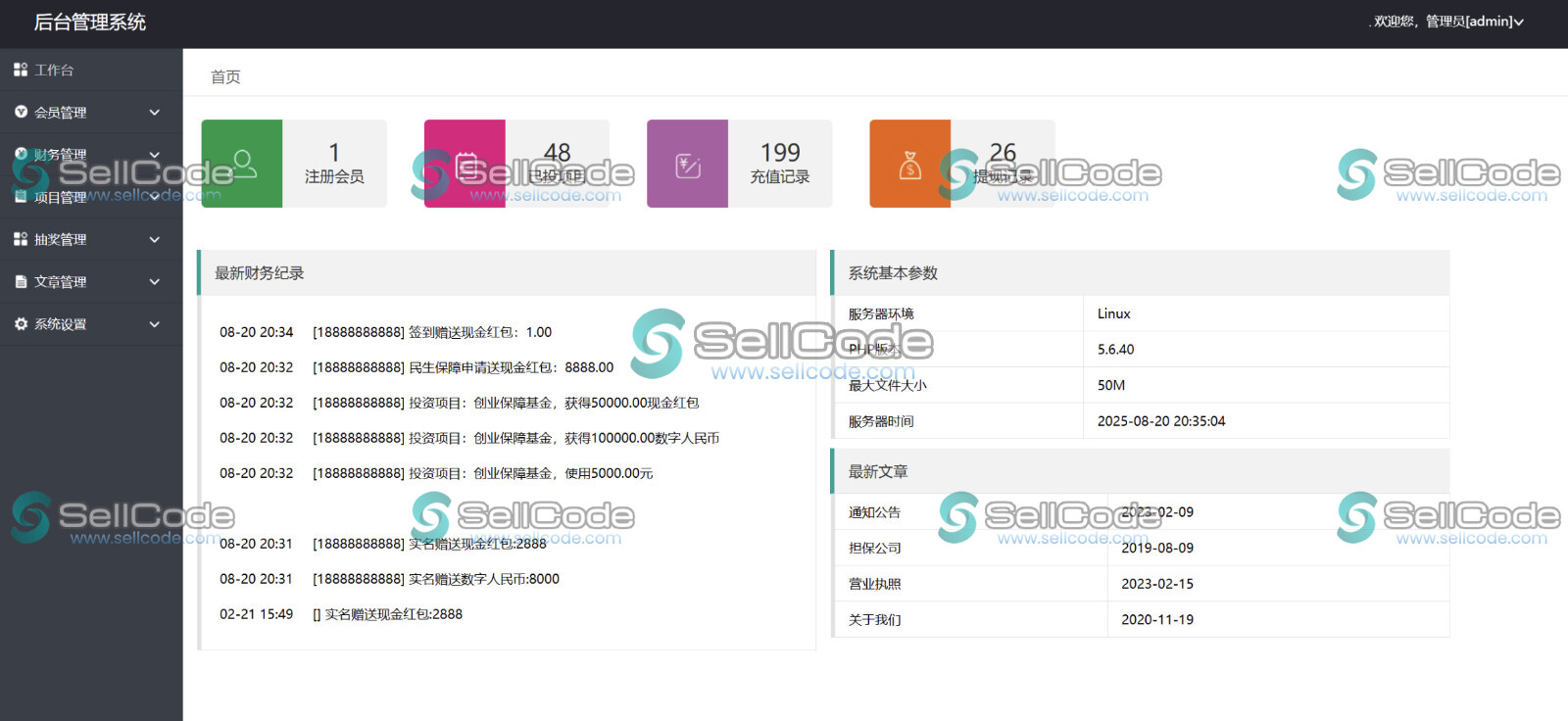Expand the 抽奖管理 chevron
The image size is (1568, 721).
154,239
